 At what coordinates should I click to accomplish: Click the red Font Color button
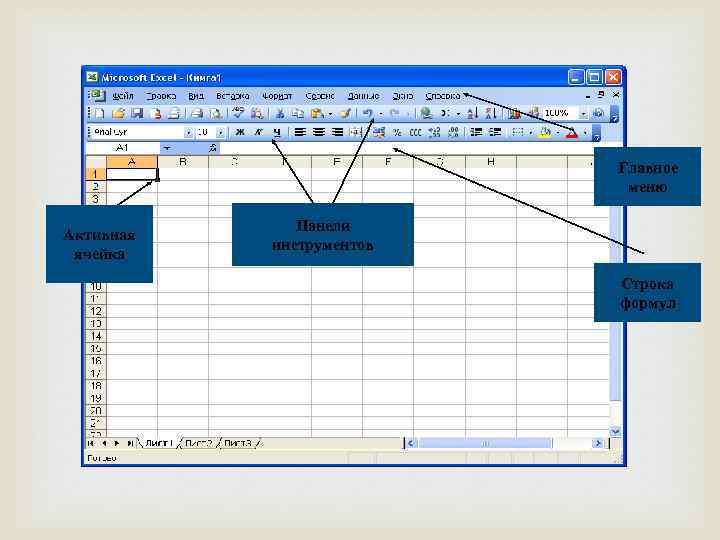point(572,133)
